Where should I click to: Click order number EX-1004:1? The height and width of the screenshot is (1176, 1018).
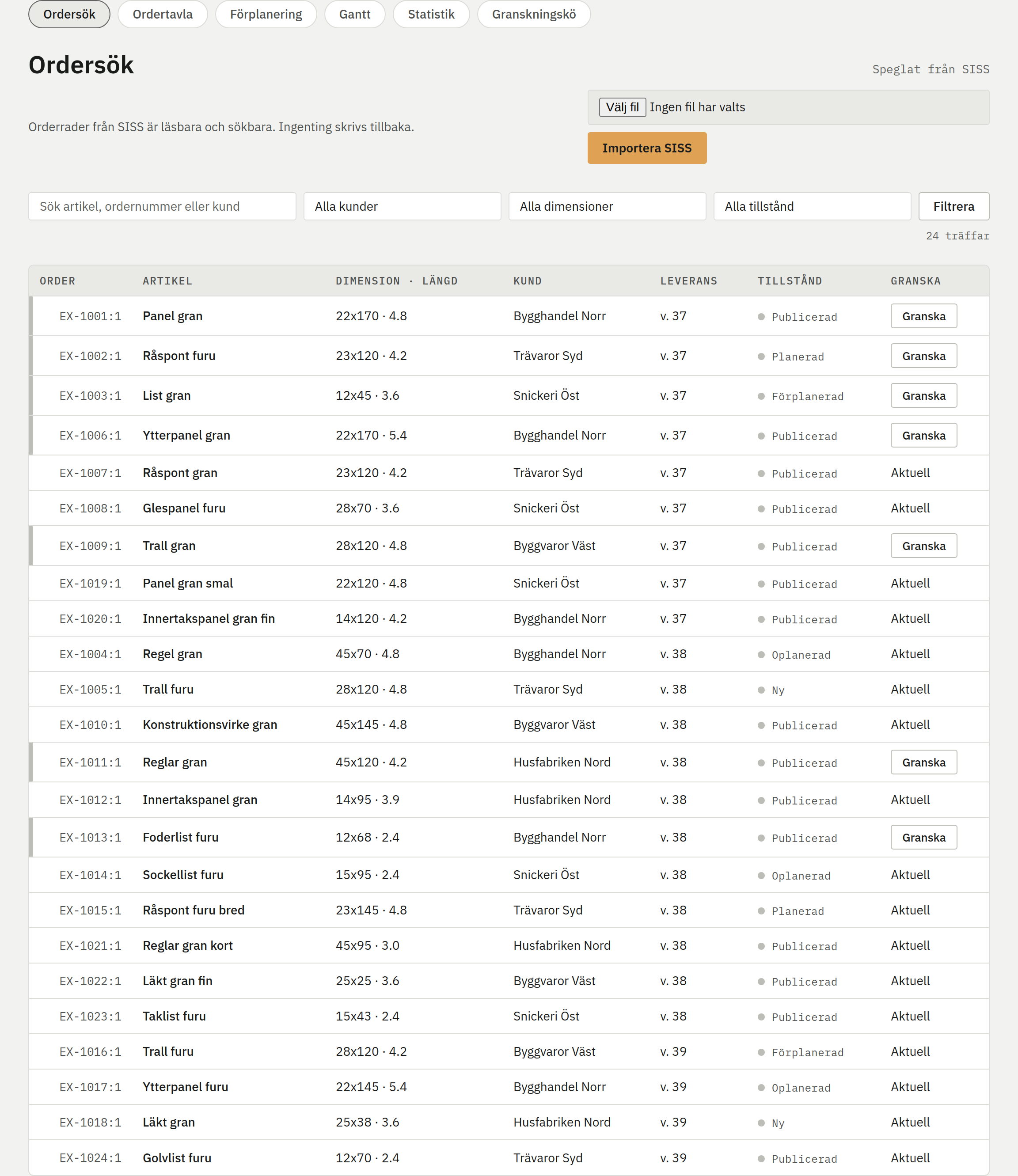click(x=90, y=654)
